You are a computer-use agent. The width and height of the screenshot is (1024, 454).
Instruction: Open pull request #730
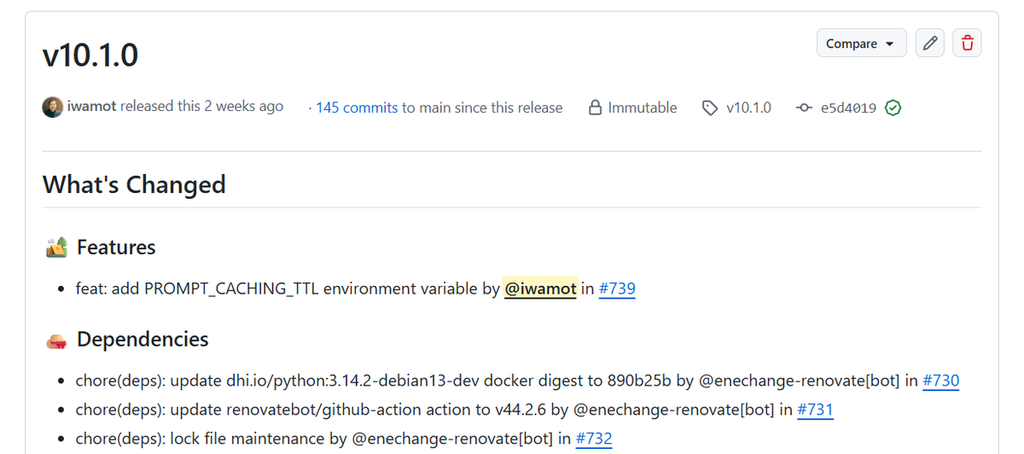click(941, 380)
